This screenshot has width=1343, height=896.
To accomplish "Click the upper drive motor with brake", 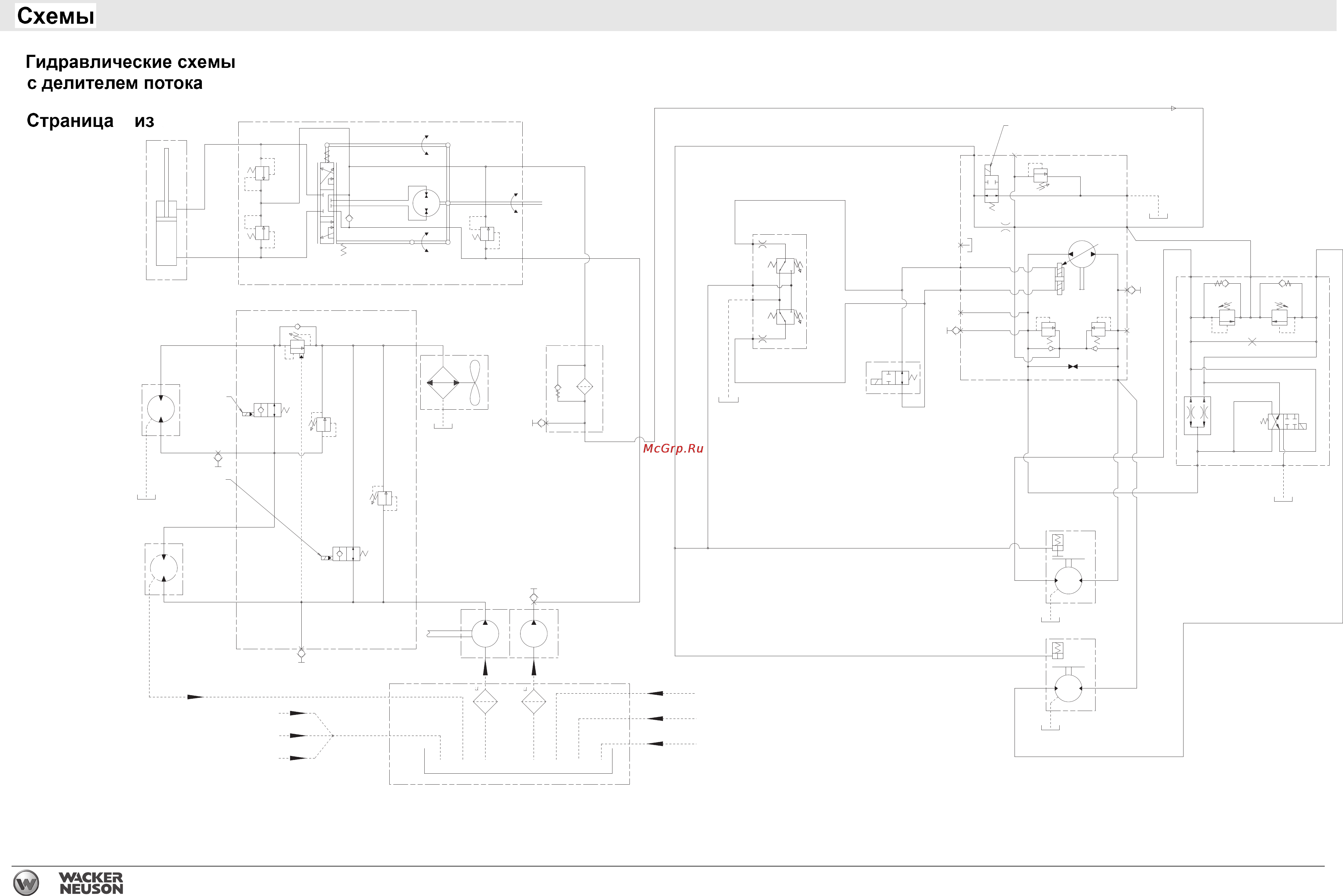I will (x=1068, y=580).
